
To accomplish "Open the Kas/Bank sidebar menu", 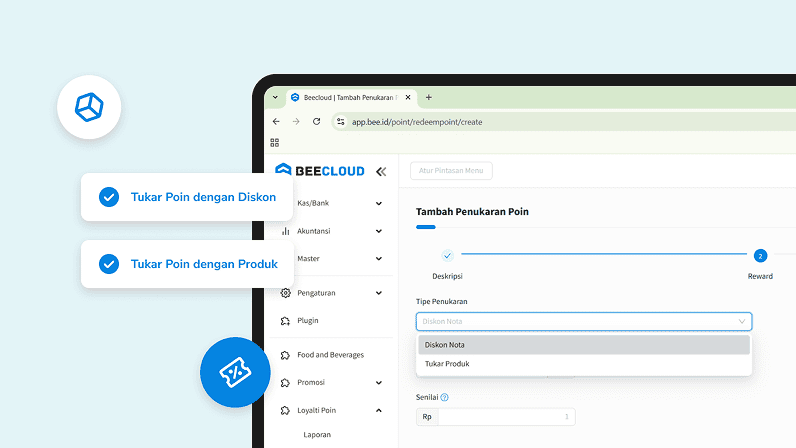I will coord(313,203).
